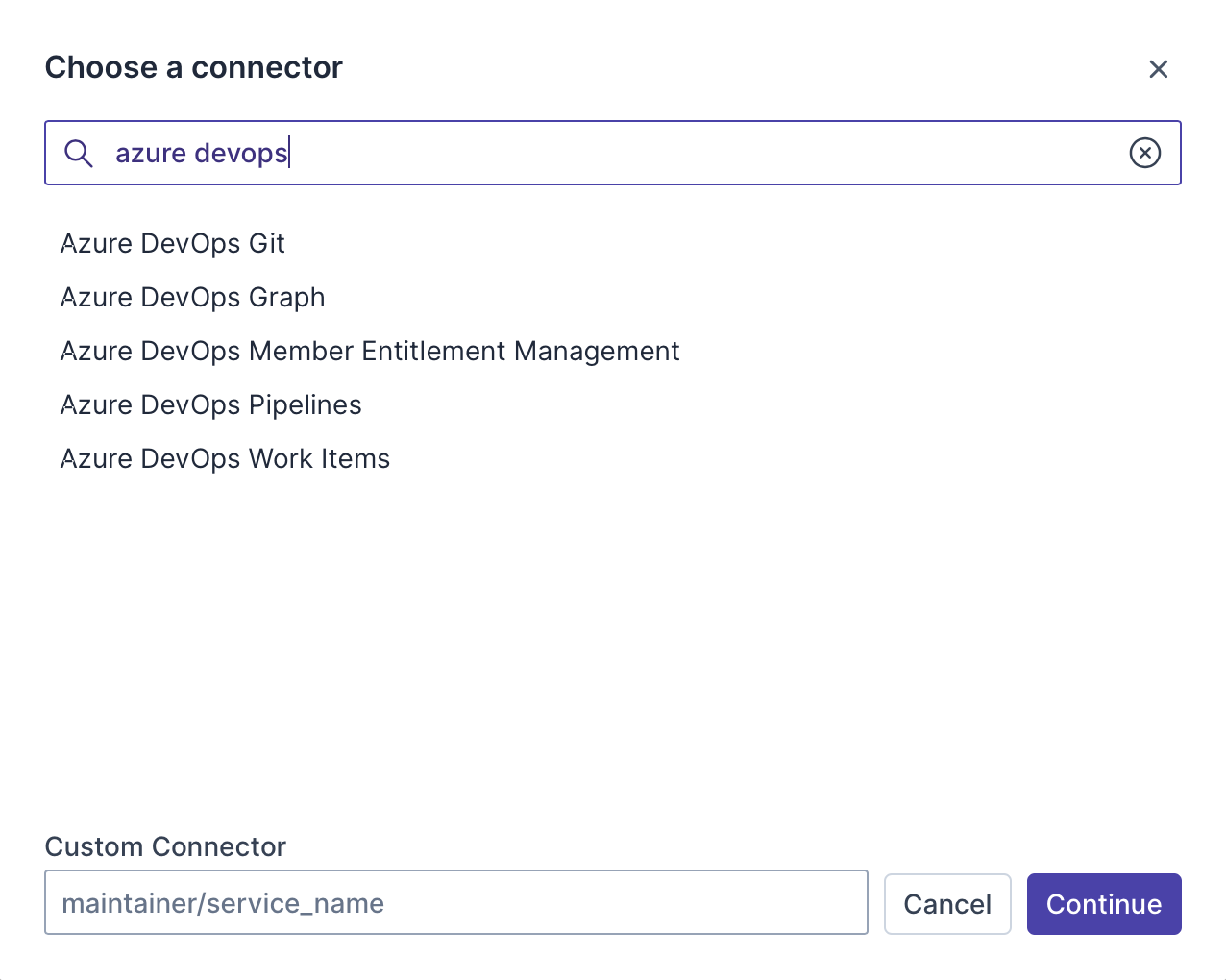Choose the Azure DevOps Graph connector
The height and width of the screenshot is (980, 1226).
click(x=193, y=298)
